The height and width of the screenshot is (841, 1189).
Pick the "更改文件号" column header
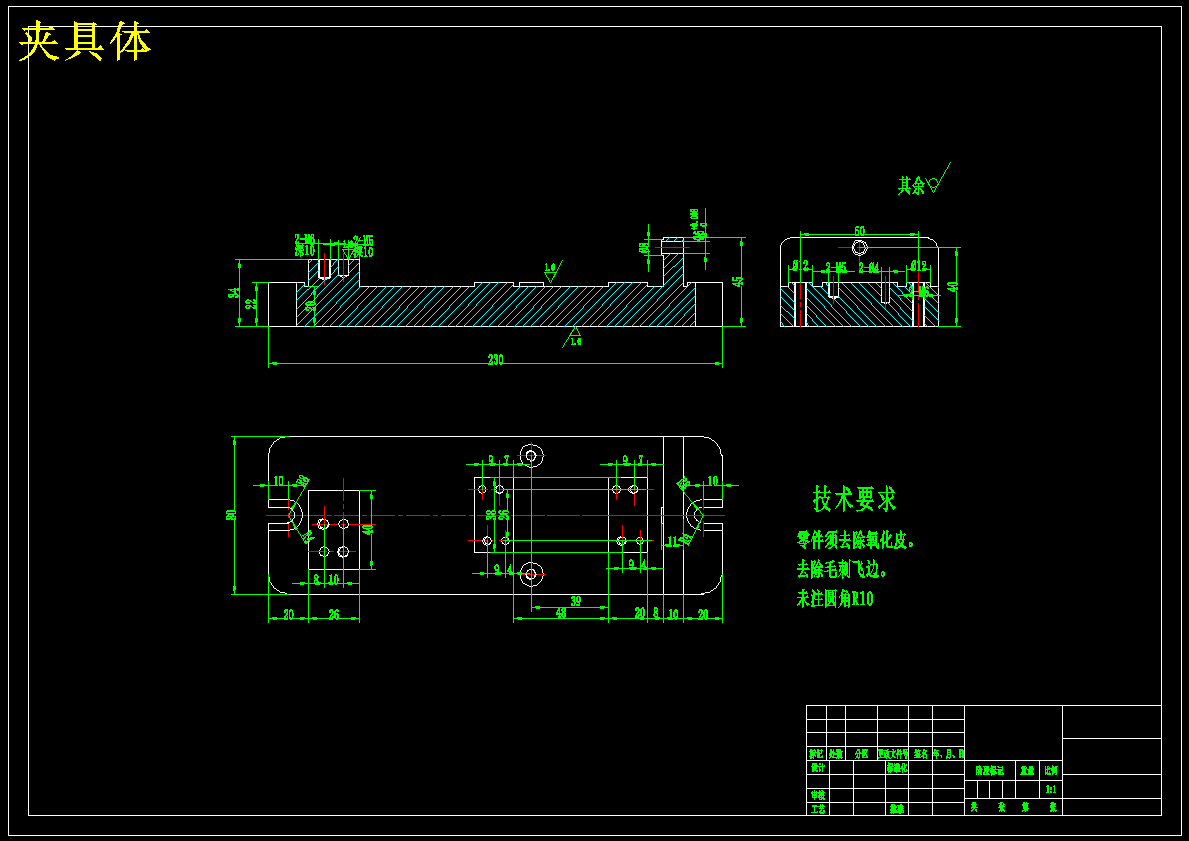point(893,754)
